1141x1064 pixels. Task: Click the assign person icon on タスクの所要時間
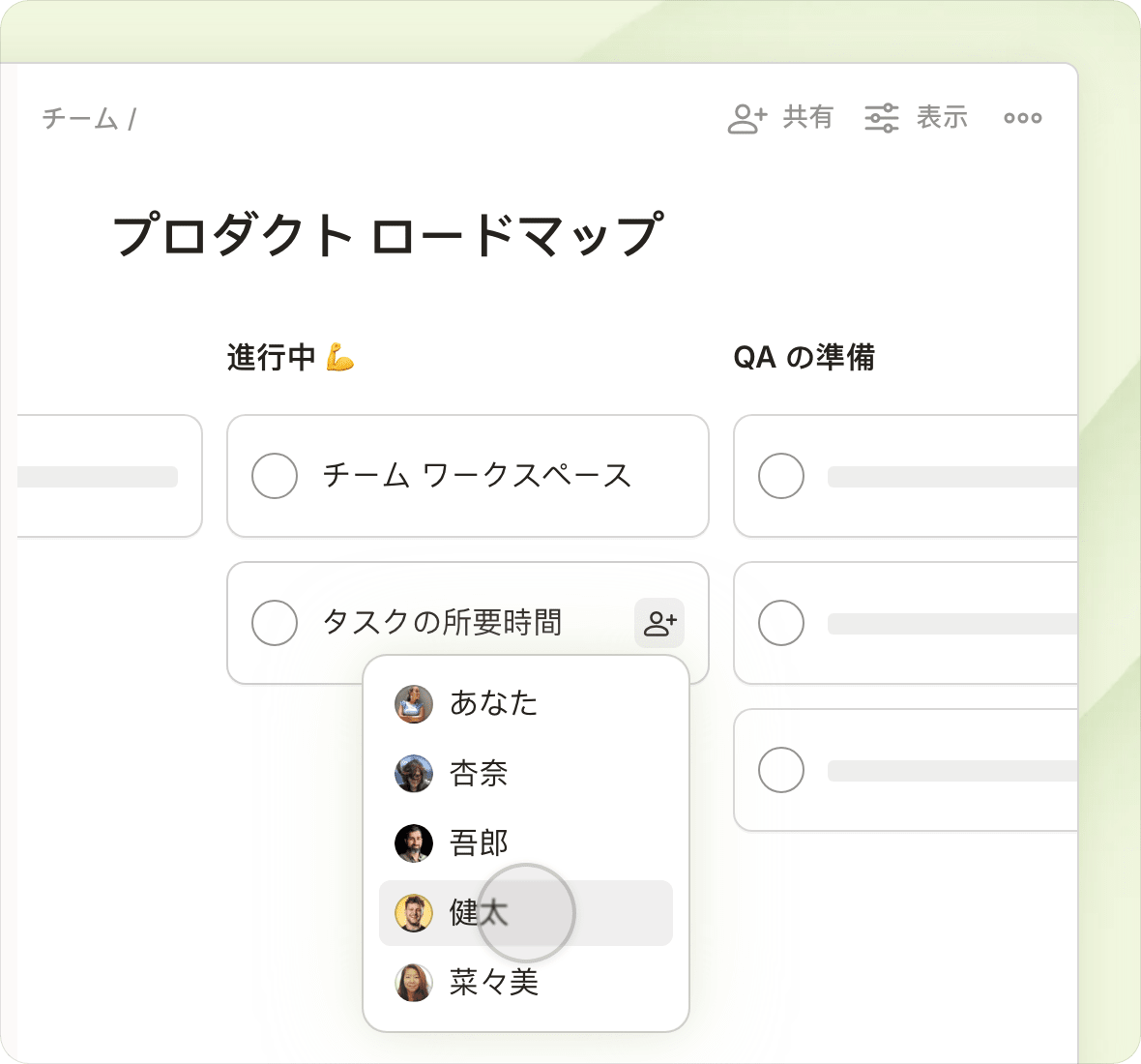point(659,623)
